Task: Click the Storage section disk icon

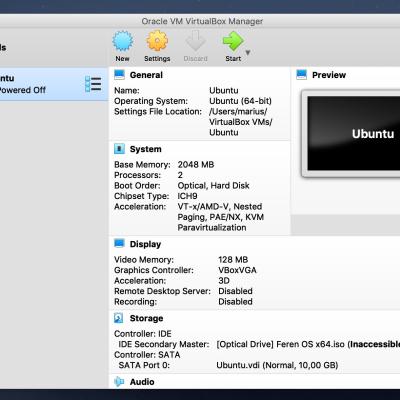Action: [x=119, y=318]
